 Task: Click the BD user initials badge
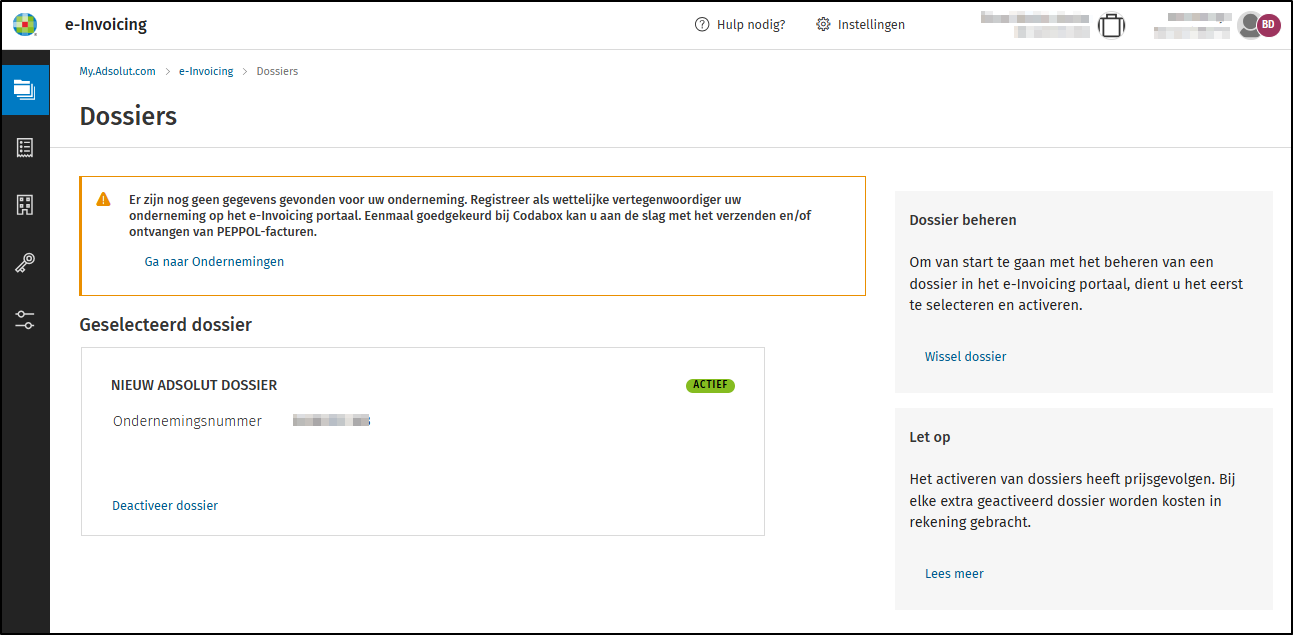1268,25
